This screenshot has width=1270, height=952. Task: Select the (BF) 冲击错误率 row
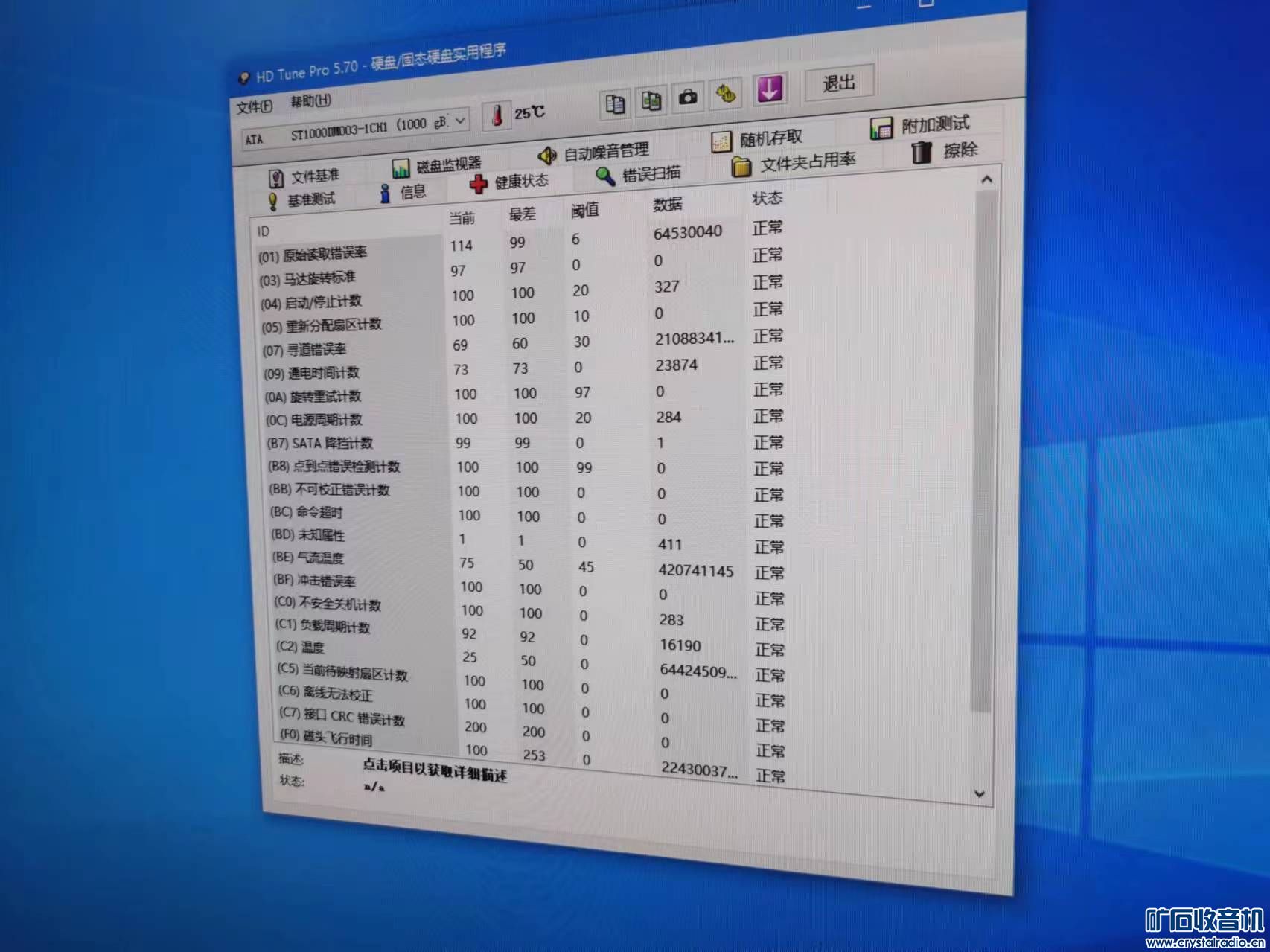[x=531, y=588]
